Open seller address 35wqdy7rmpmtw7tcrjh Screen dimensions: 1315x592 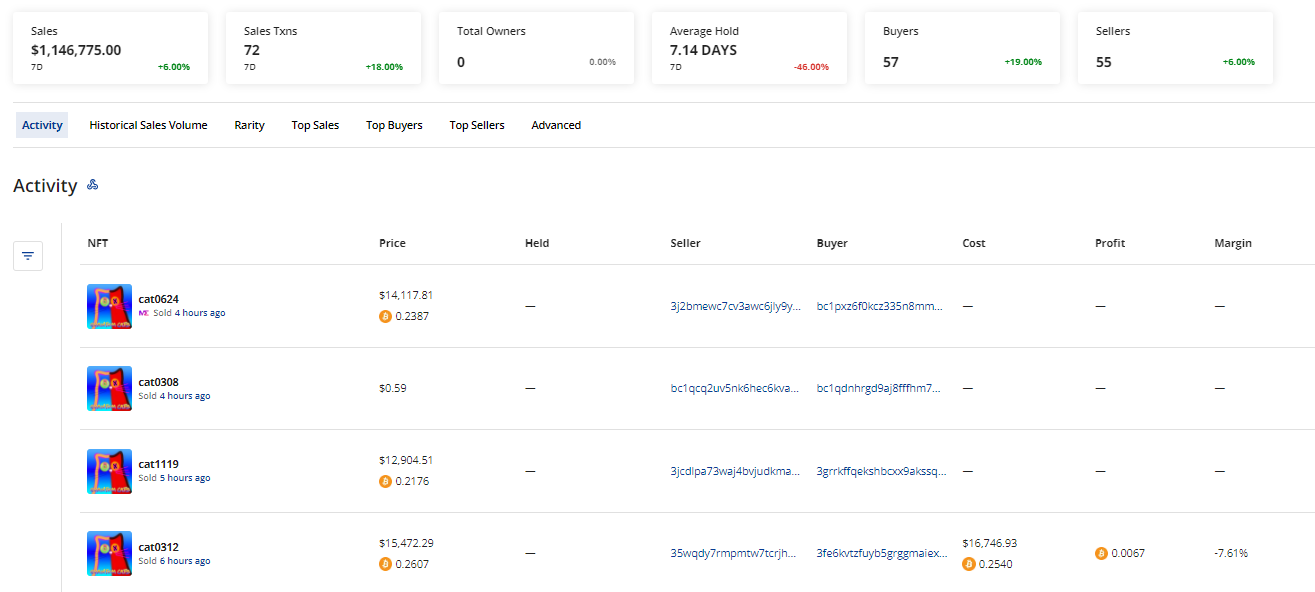734,553
